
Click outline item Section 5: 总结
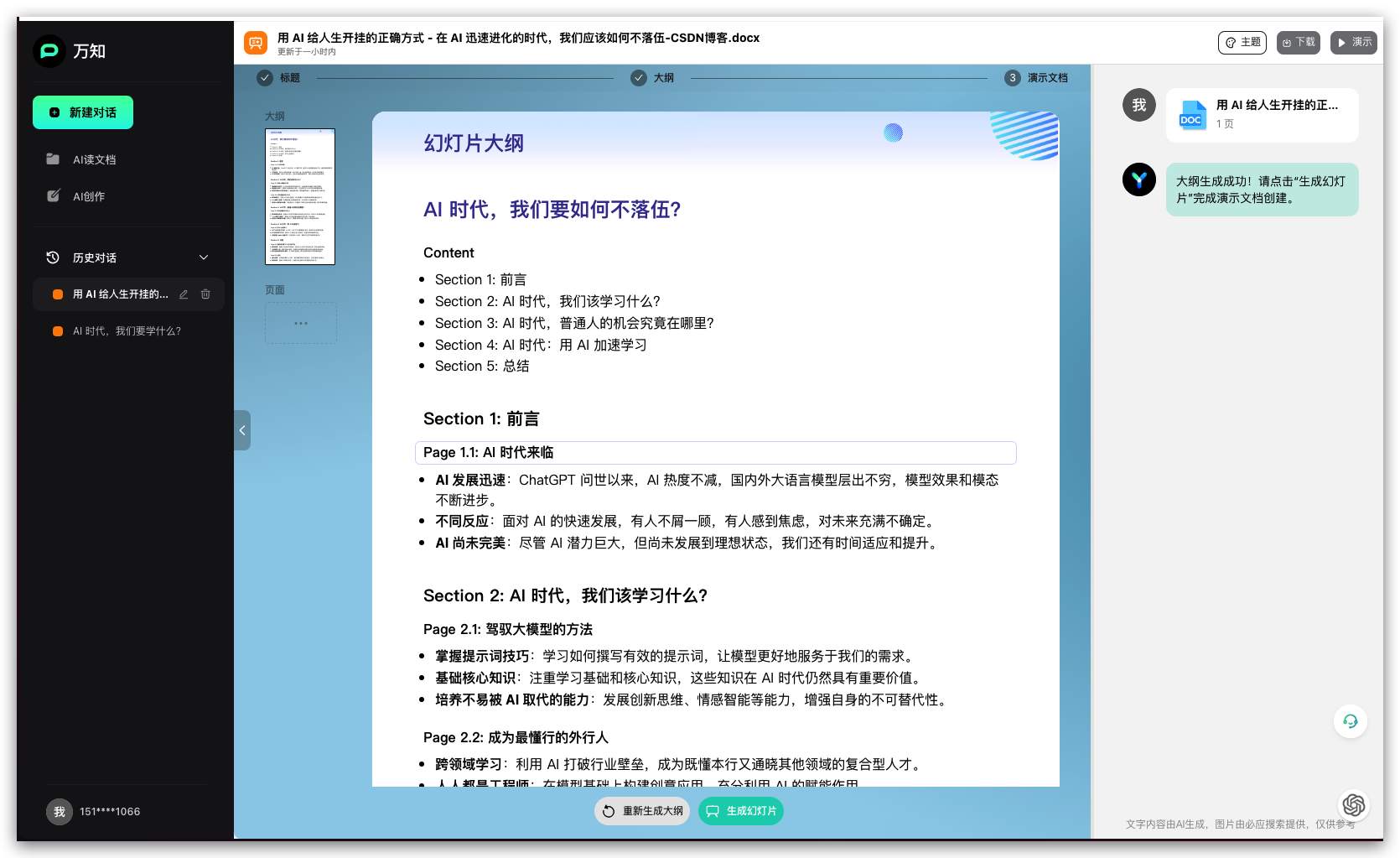(x=482, y=367)
